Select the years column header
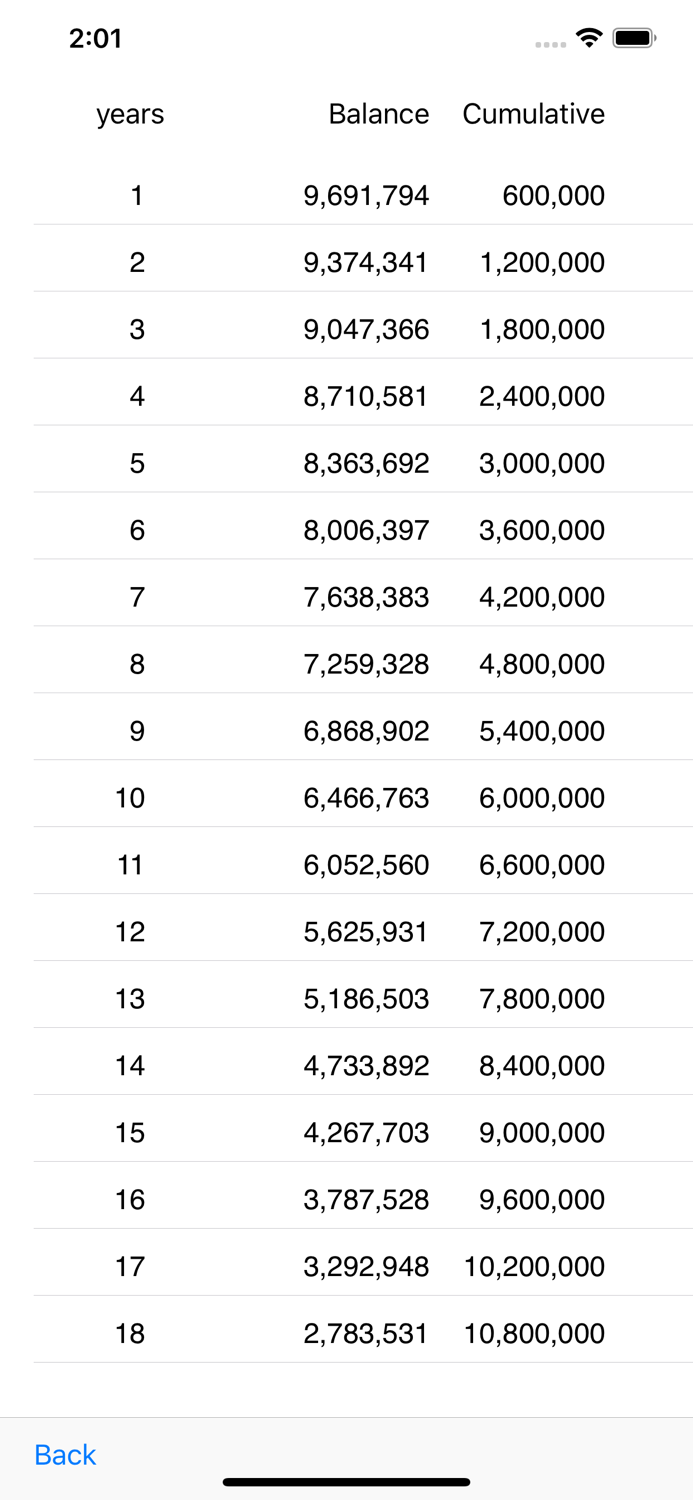 click(x=130, y=114)
